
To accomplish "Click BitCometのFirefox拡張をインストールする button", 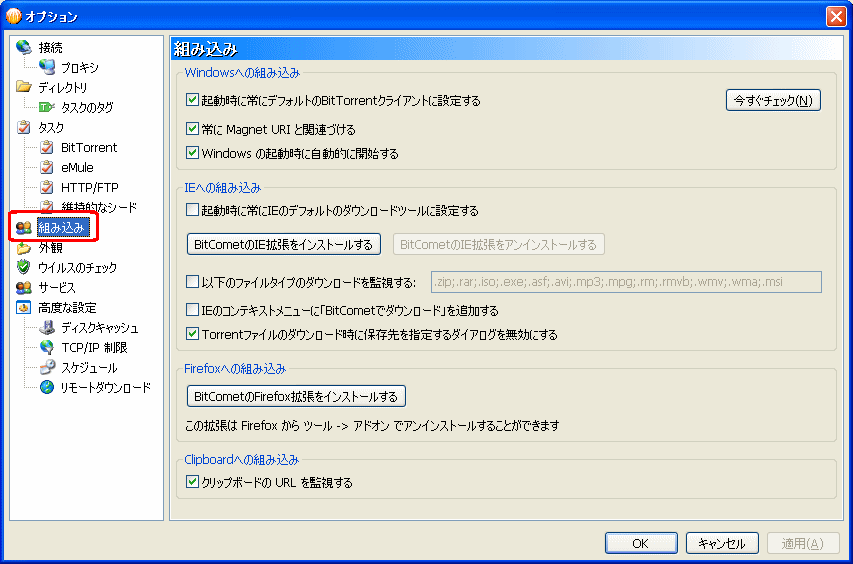I will 296,396.
